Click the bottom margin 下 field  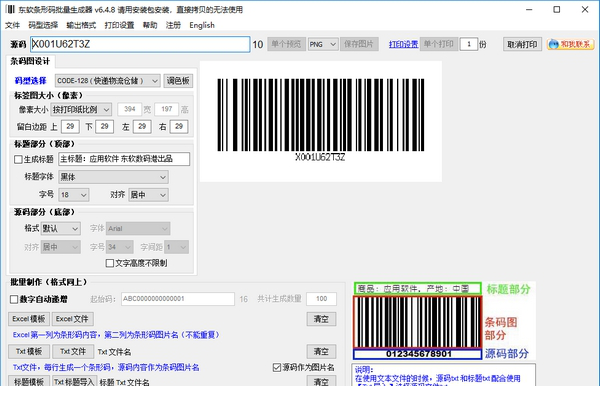point(104,126)
